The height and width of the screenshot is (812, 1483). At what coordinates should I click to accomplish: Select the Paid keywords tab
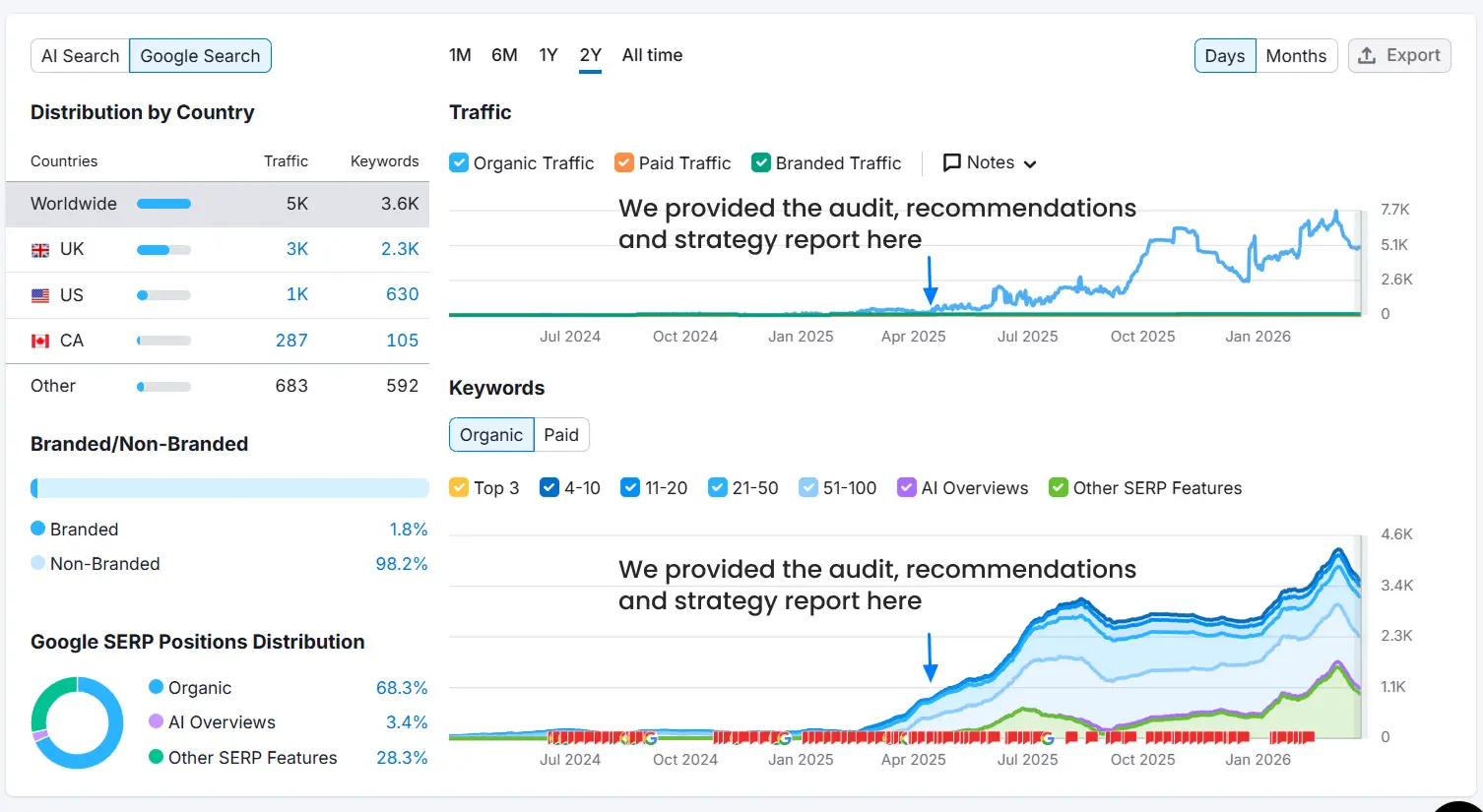point(561,435)
